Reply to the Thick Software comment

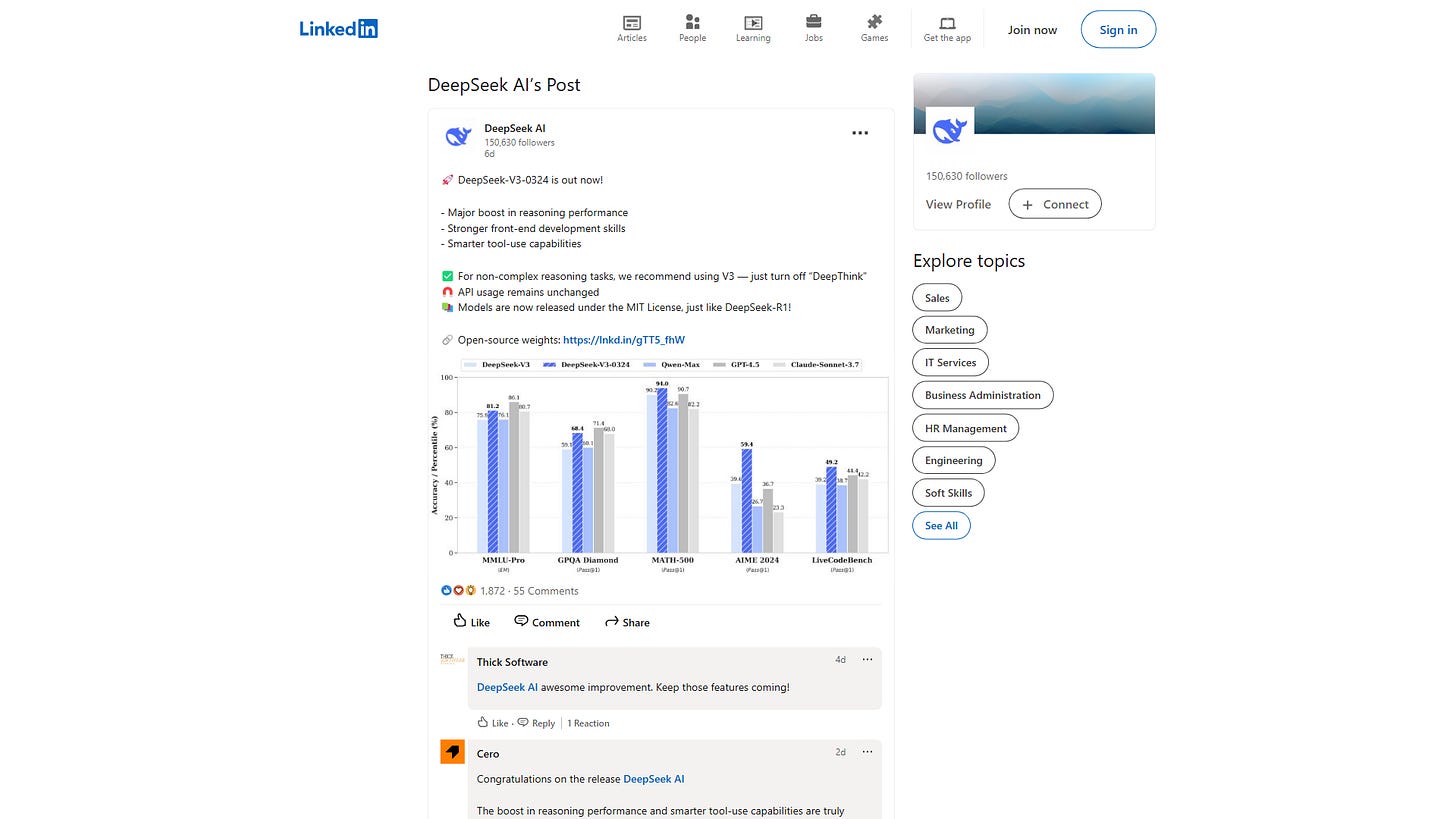click(x=536, y=723)
